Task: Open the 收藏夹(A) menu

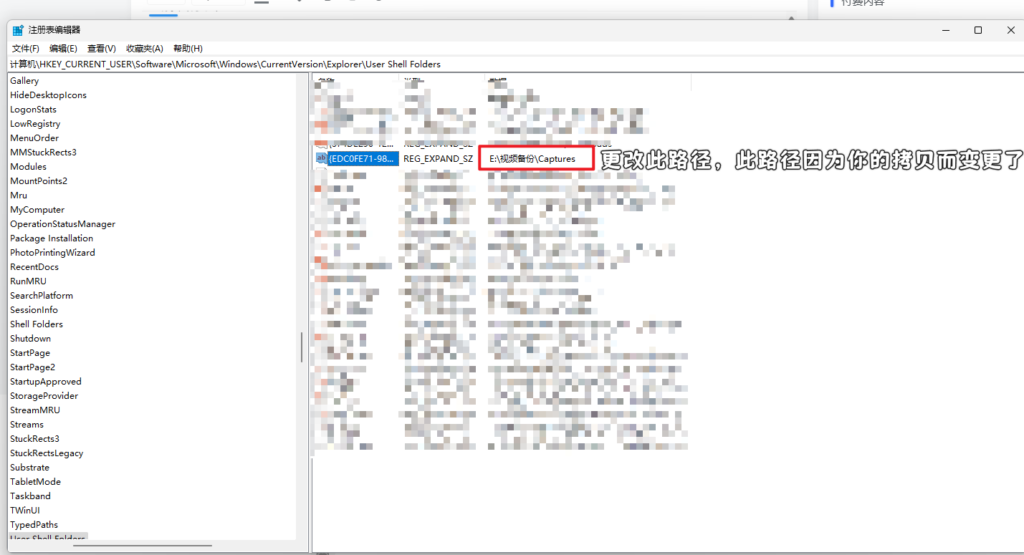Action: [144, 48]
